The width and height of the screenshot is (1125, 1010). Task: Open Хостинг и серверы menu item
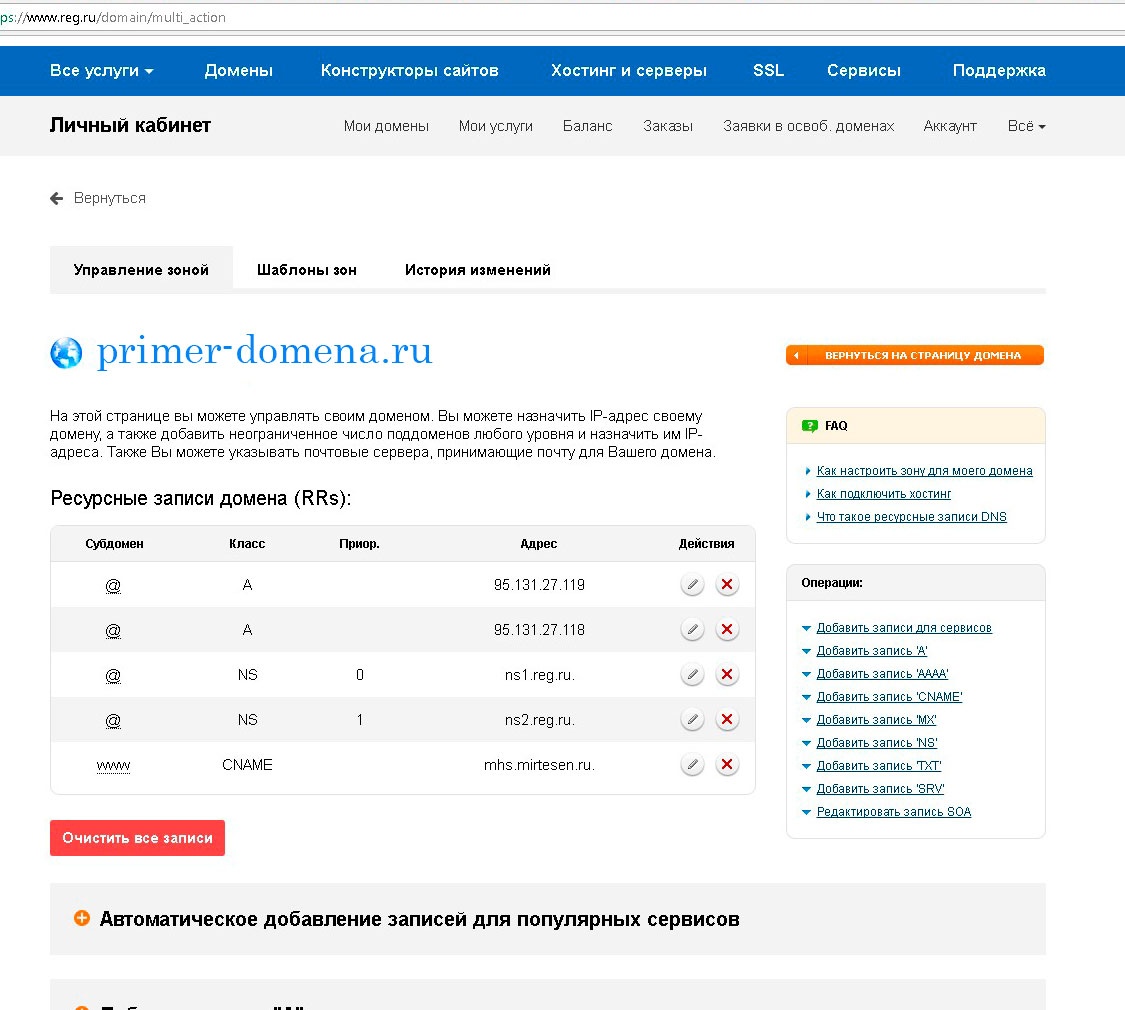click(x=629, y=70)
